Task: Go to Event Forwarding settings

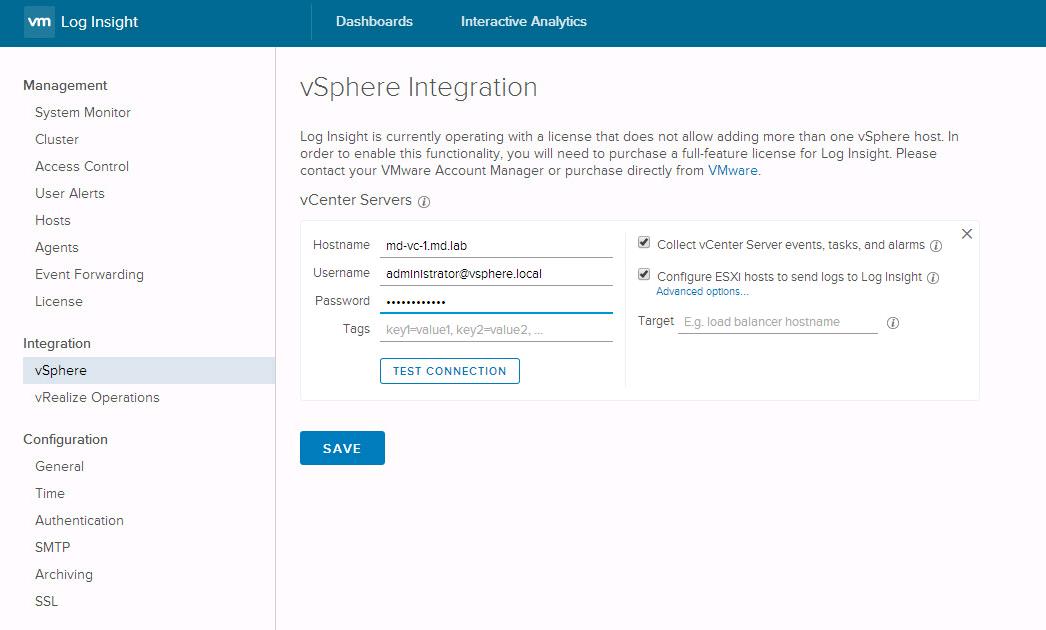Action: 89,275
